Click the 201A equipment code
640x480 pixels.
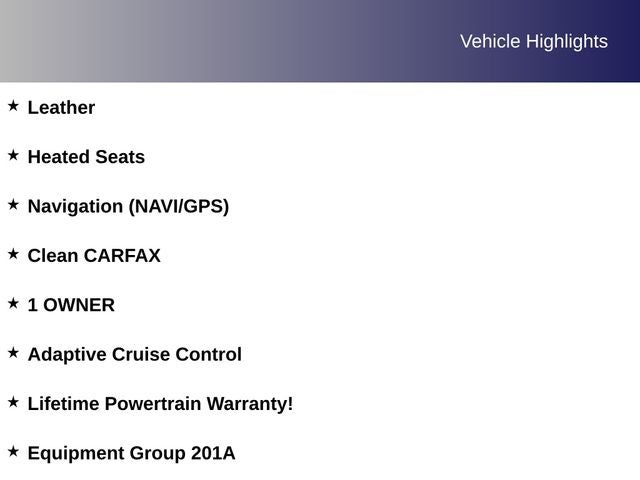point(213,453)
